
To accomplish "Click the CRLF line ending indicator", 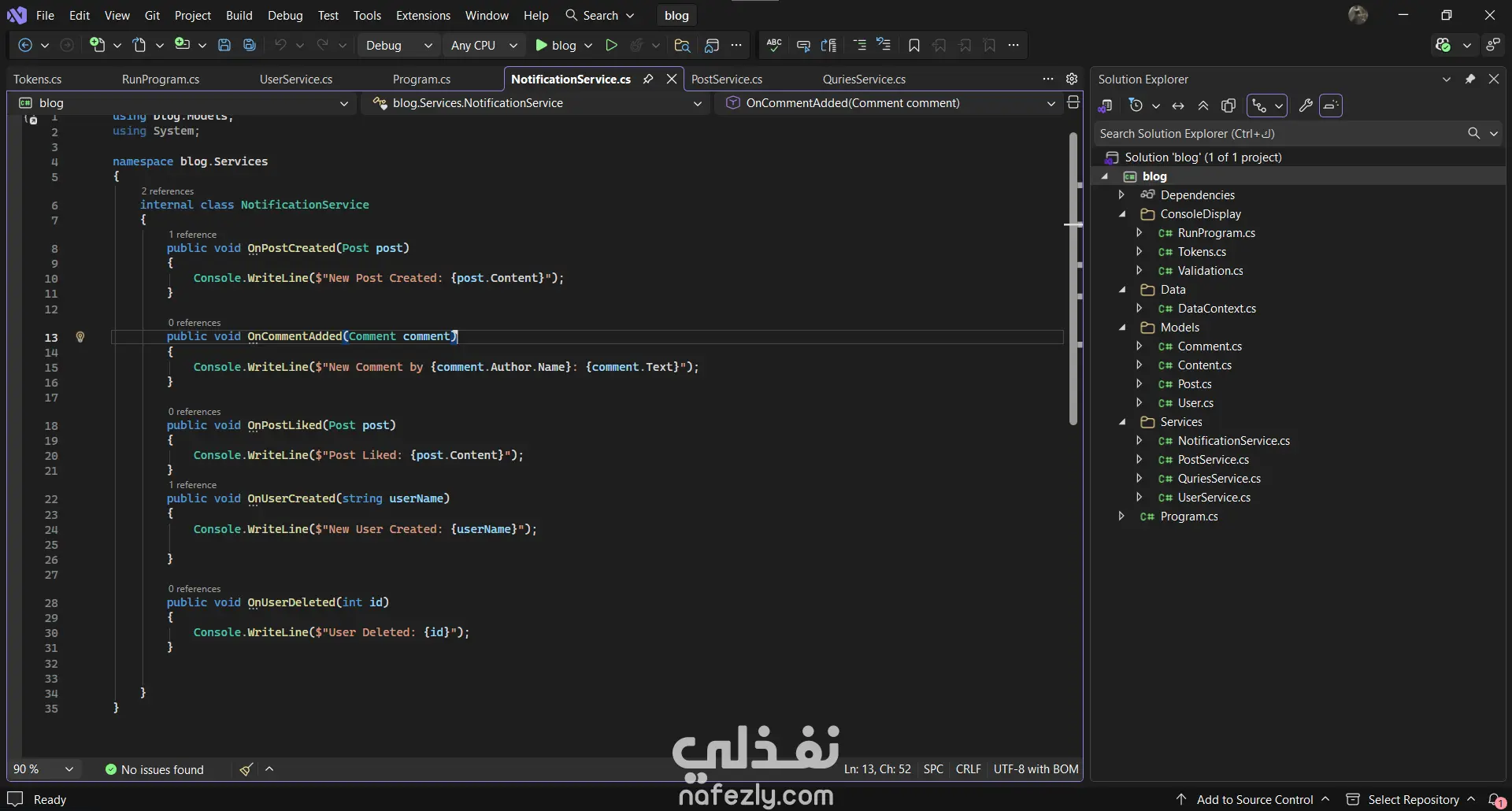I will [x=968, y=769].
